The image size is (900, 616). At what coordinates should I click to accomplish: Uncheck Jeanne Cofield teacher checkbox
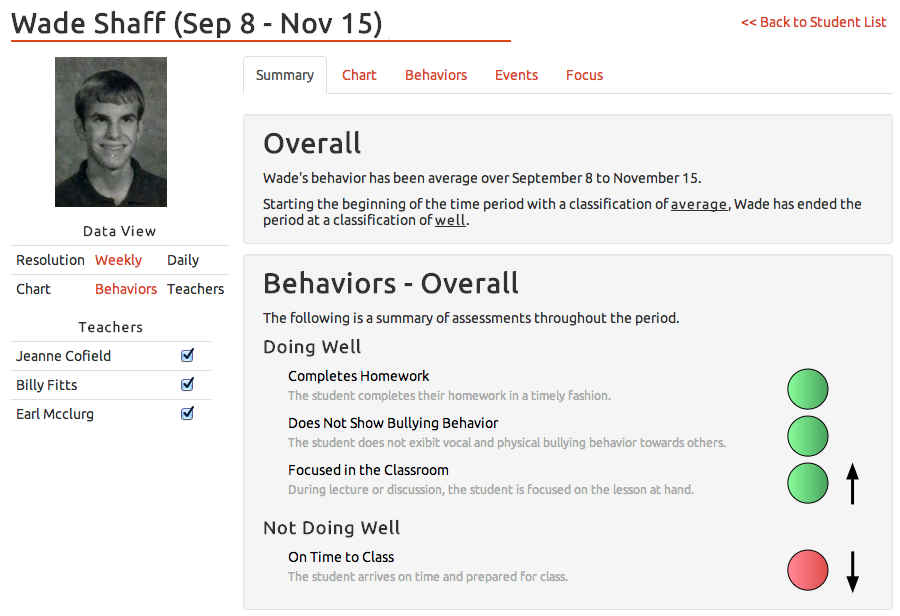coord(187,355)
